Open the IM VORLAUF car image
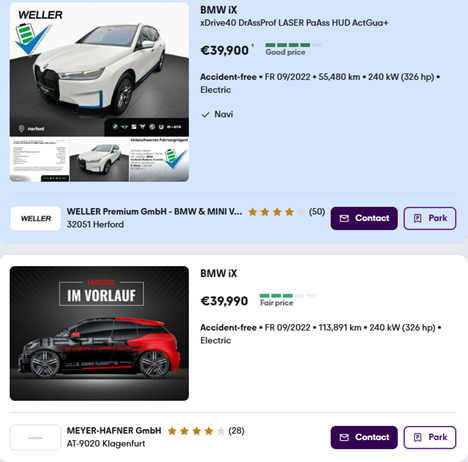 coord(99,333)
